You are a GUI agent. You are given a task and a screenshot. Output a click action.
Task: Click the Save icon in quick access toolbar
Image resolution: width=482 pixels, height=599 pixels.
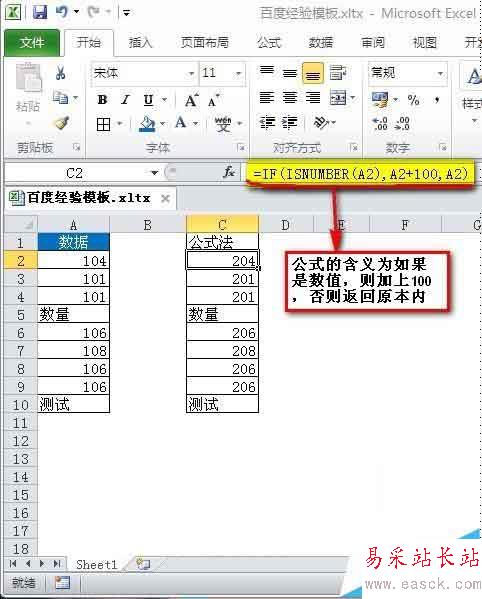[x=40, y=12]
